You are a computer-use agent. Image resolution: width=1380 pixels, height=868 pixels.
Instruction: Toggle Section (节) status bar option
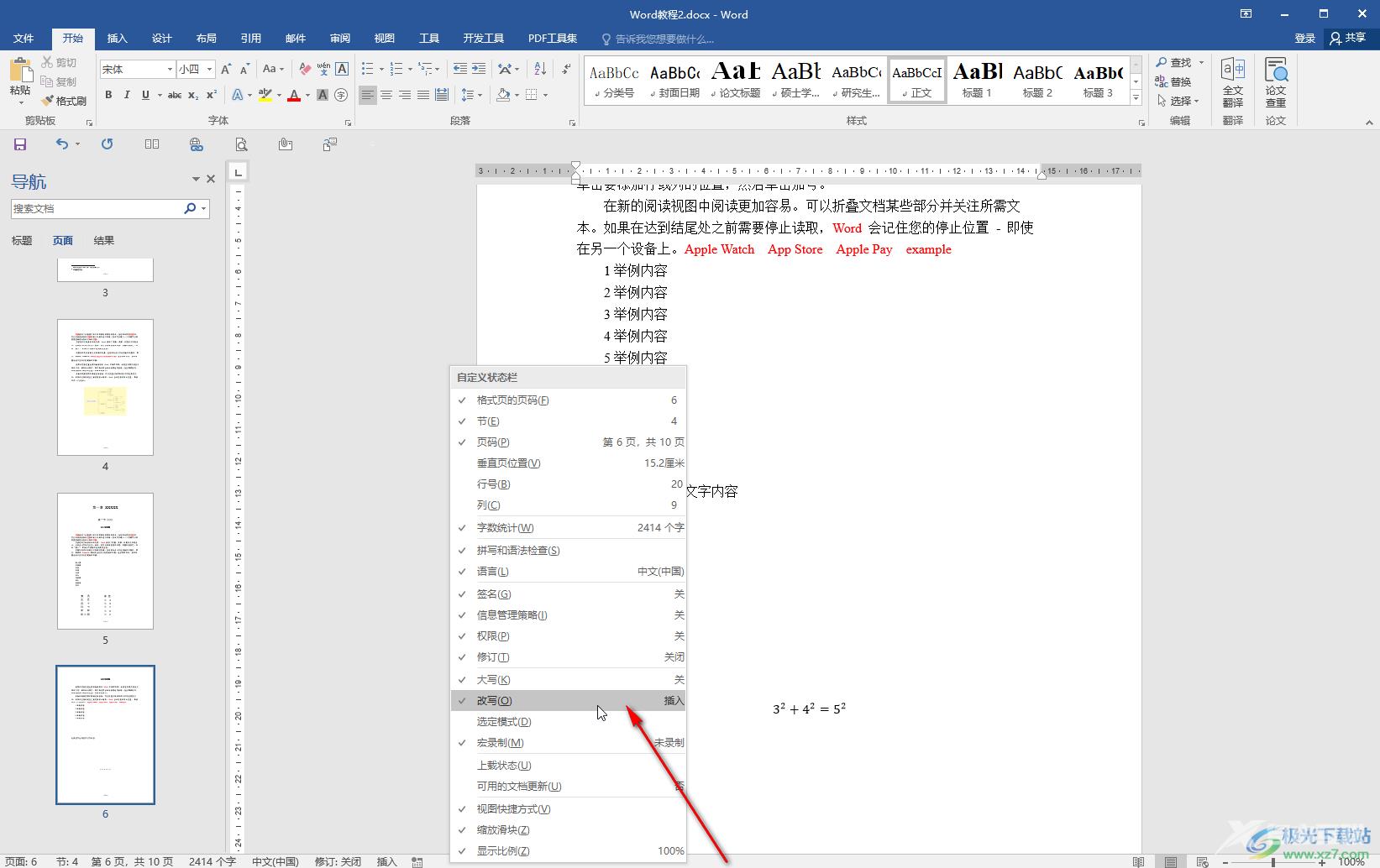(x=569, y=421)
